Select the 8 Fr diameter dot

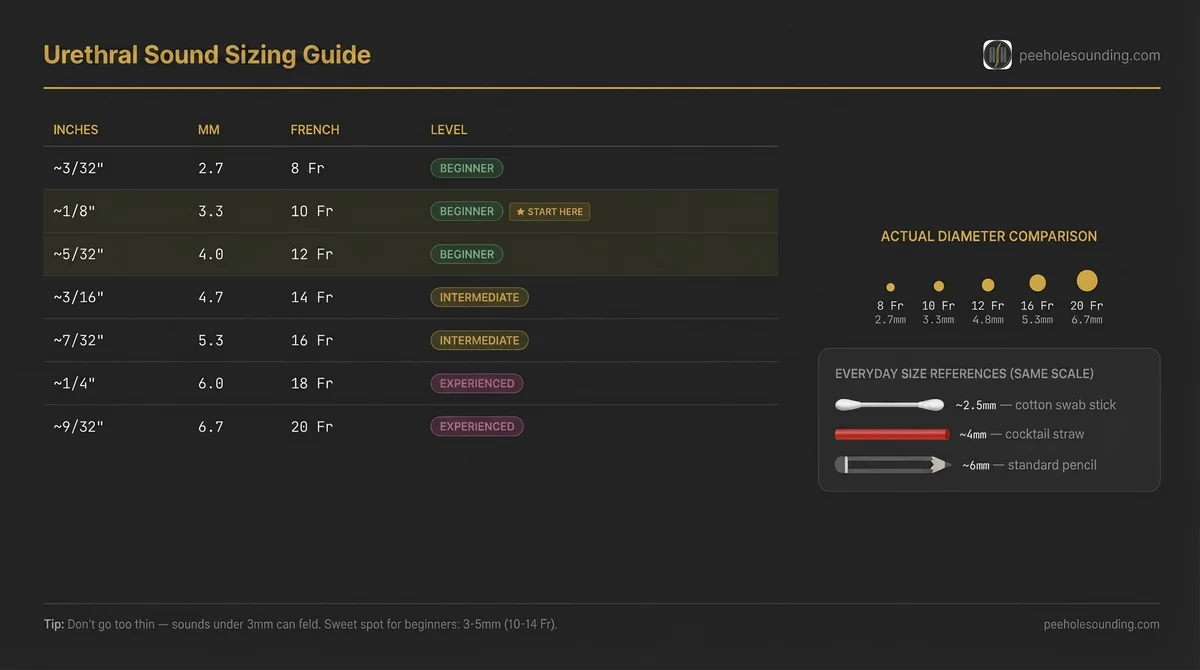coord(890,286)
